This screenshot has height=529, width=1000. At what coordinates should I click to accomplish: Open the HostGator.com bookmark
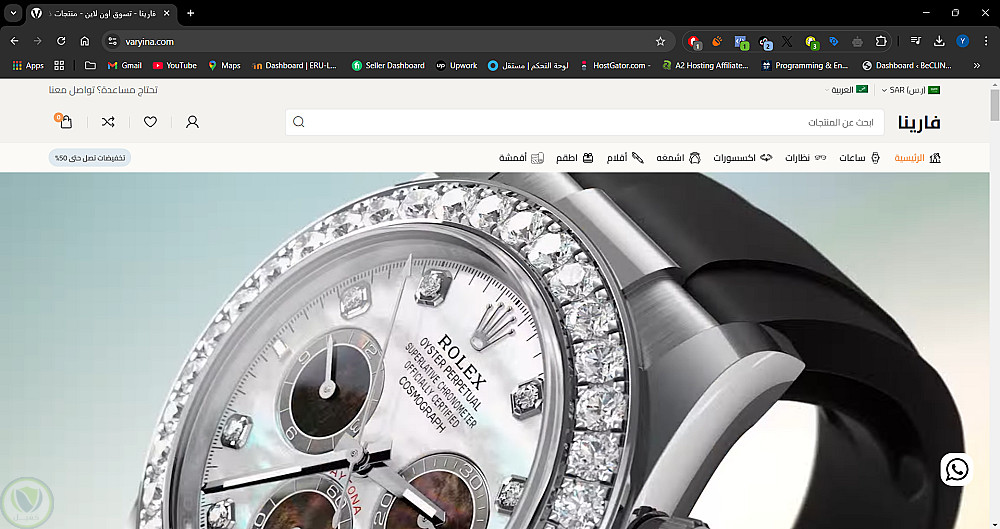point(615,65)
